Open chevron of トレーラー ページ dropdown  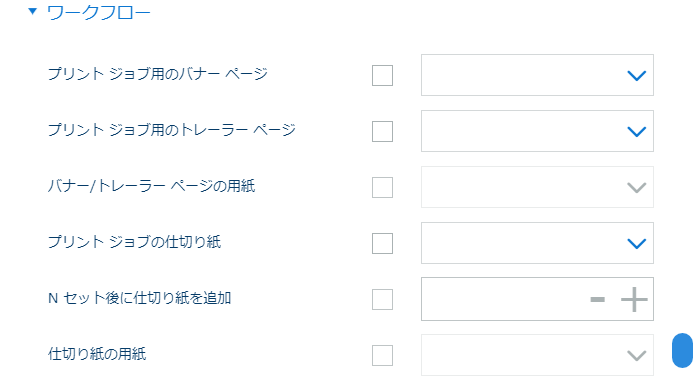[636, 131]
